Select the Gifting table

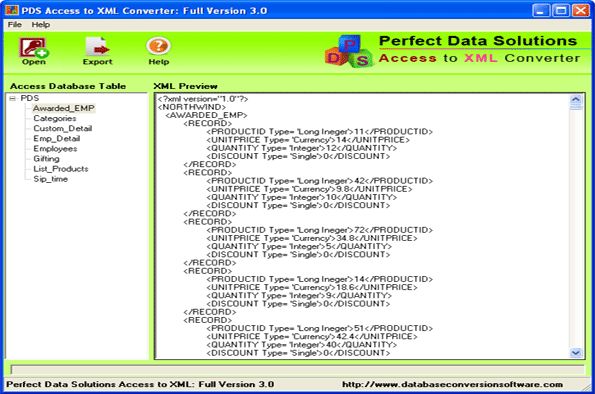(46, 159)
